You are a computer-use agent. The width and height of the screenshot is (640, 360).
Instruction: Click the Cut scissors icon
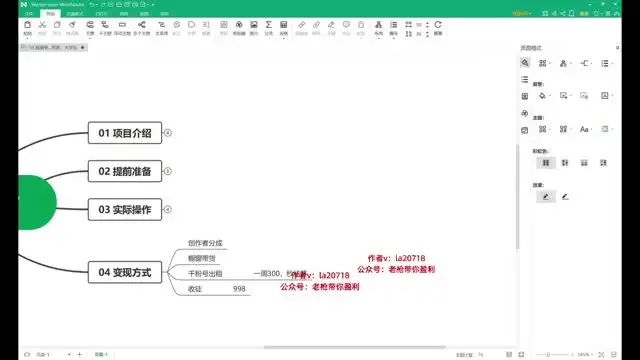[42, 25]
